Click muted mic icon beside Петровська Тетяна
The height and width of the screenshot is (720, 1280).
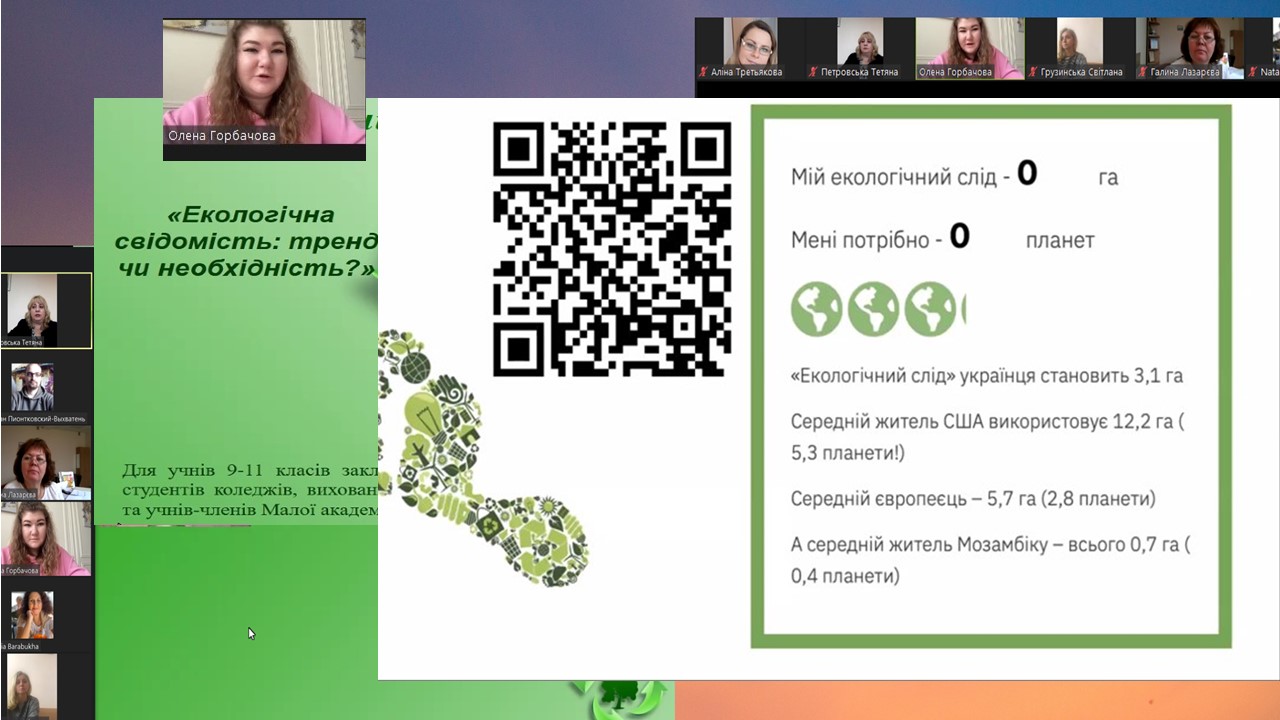click(x=814, y=72)
